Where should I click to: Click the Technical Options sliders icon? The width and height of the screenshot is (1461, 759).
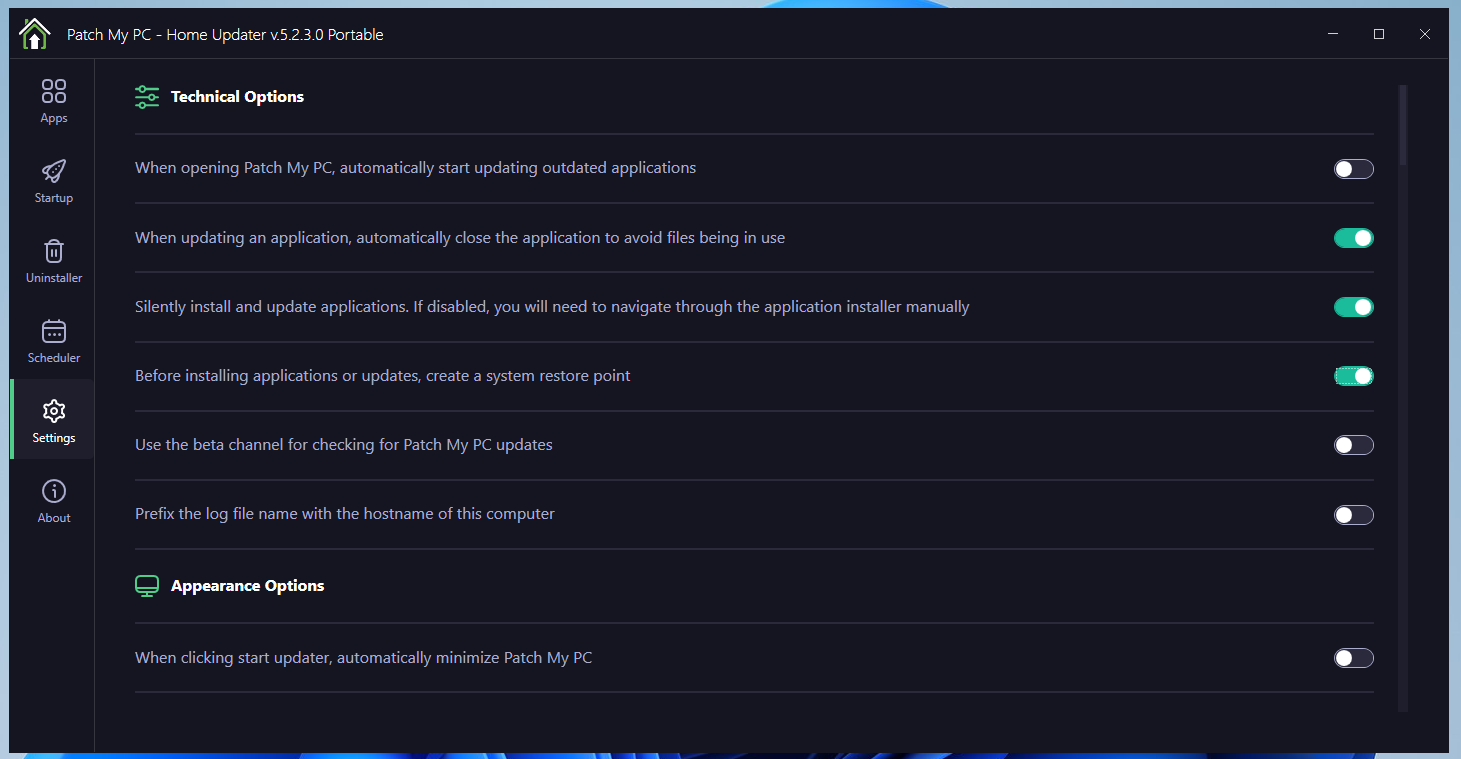147,97
